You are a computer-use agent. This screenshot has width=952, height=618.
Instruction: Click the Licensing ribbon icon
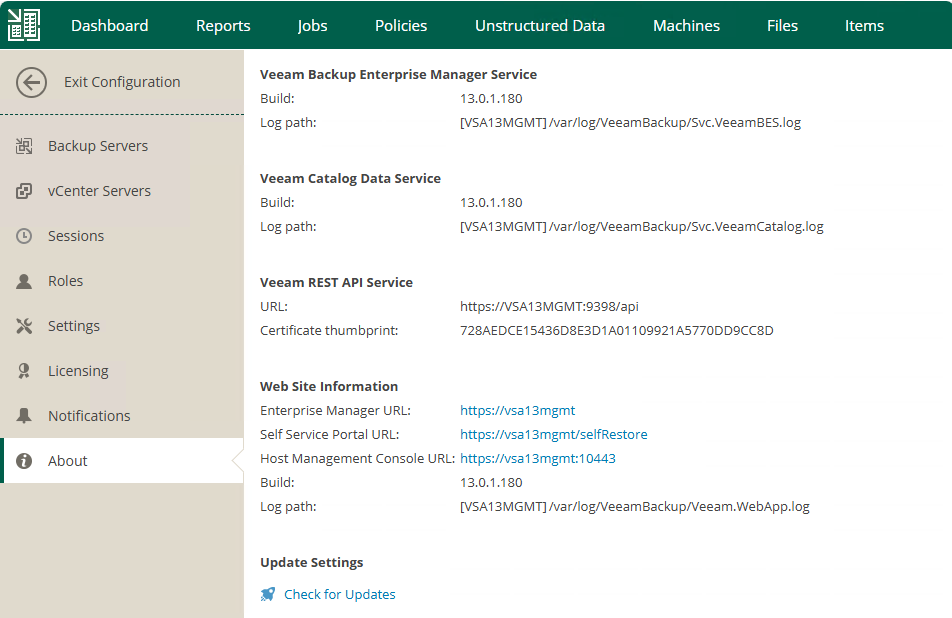pyautogui.click(x=25, y=371)
